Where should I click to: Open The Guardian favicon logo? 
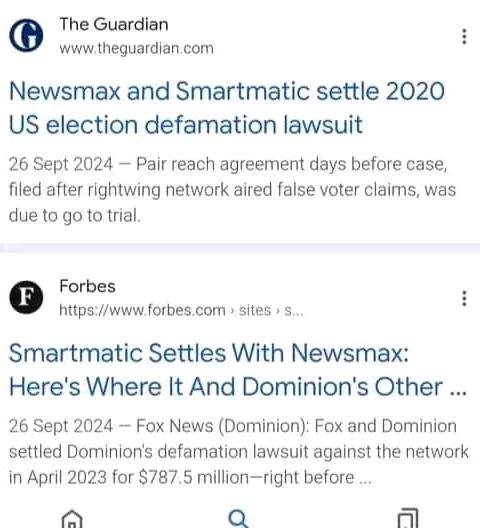pyautogui.click(x=26, y=35)
